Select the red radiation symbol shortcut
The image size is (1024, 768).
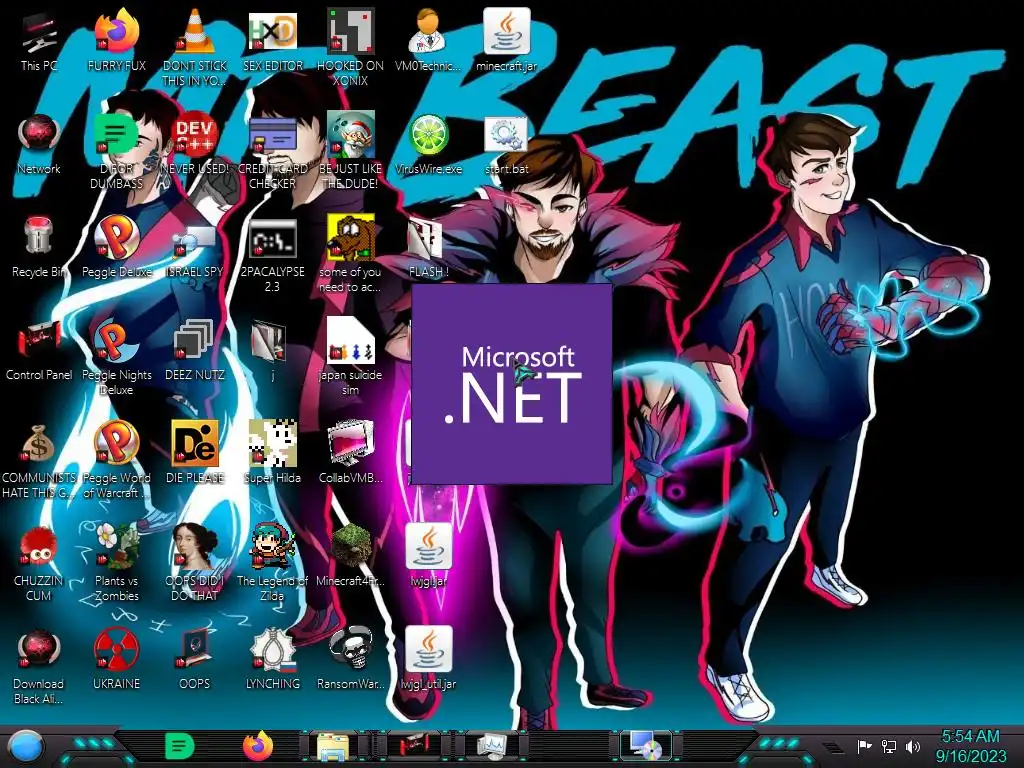[116, 660]
